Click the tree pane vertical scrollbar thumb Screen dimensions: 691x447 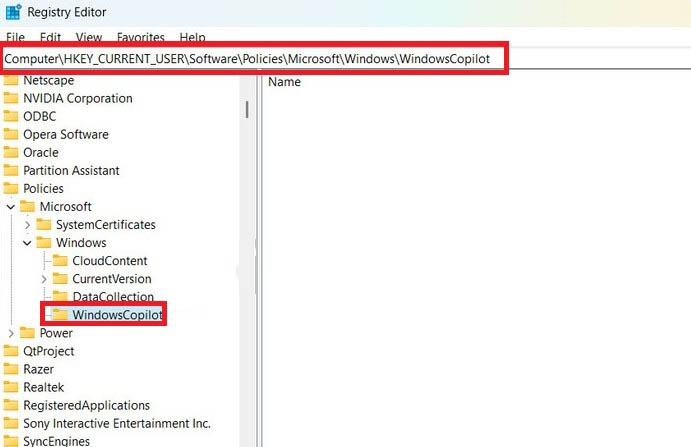247,110
